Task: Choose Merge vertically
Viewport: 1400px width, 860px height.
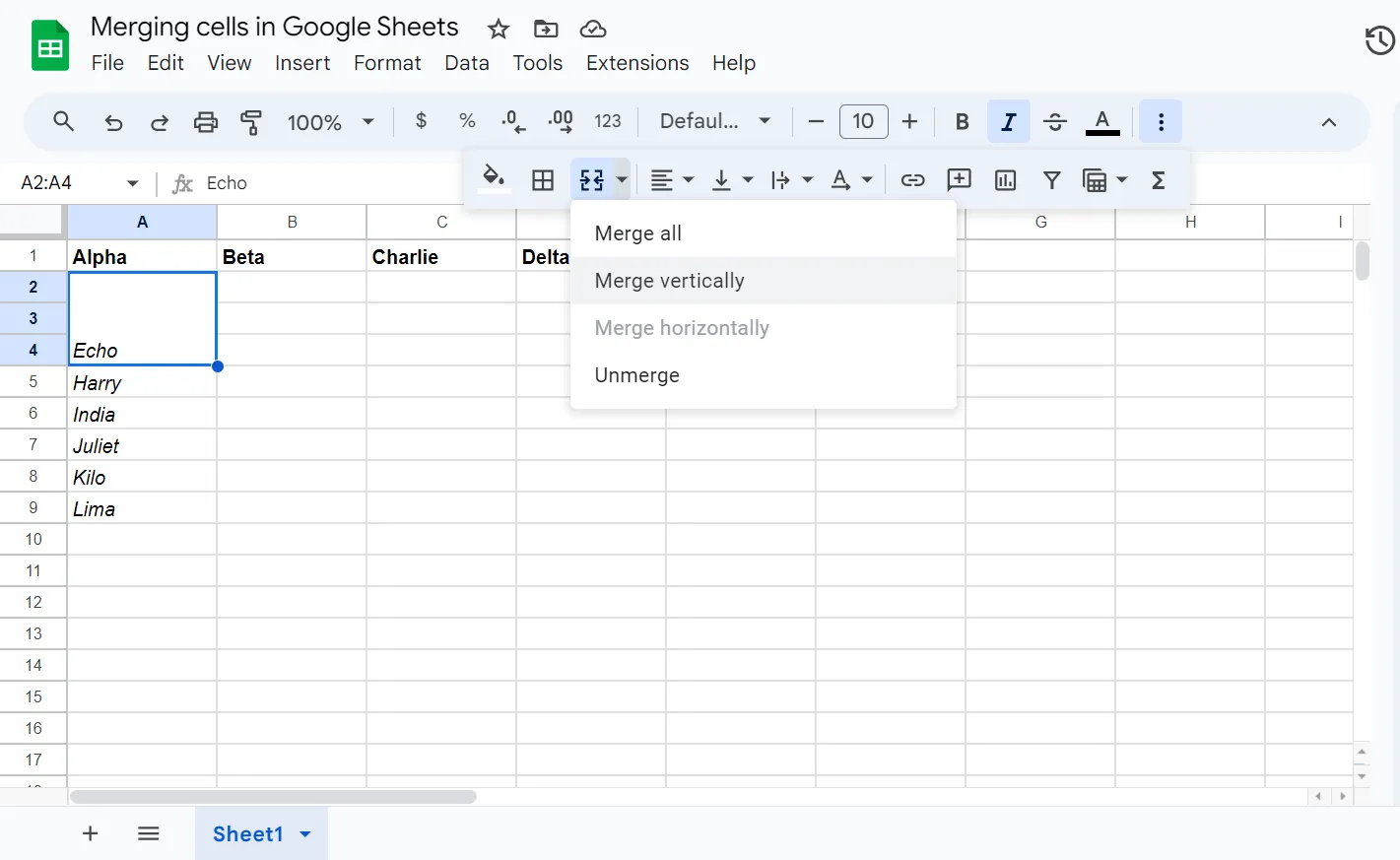Action: pyautogui.click(x=764, y=281)
